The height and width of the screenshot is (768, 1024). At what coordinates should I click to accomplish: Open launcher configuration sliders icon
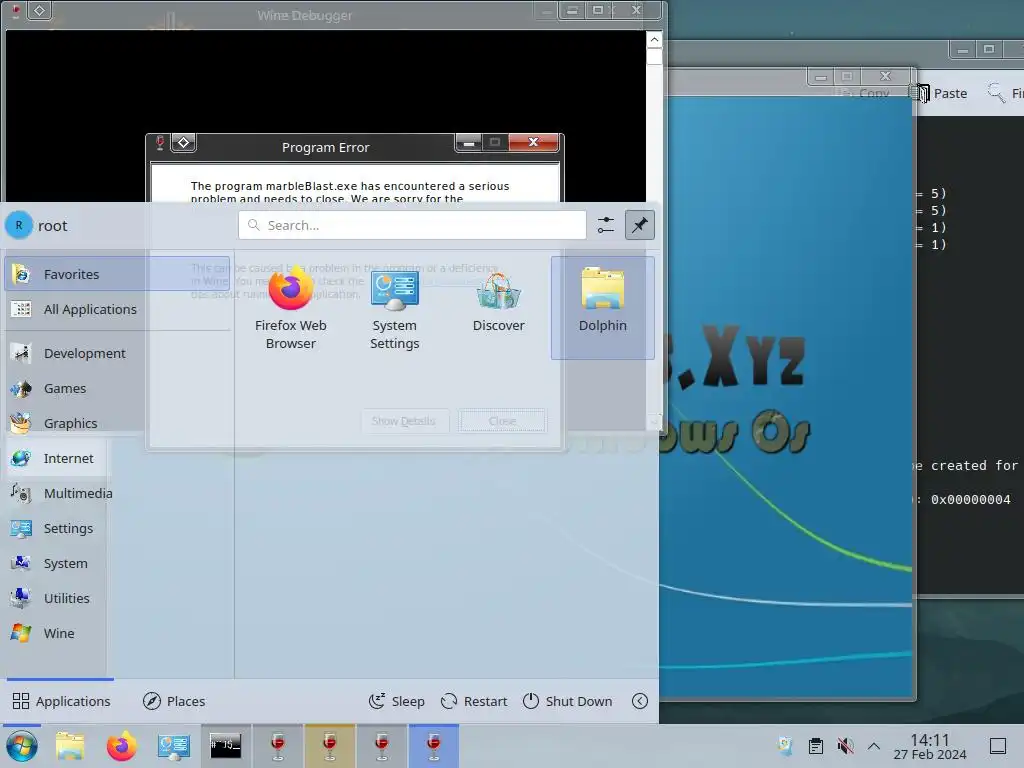605,225
